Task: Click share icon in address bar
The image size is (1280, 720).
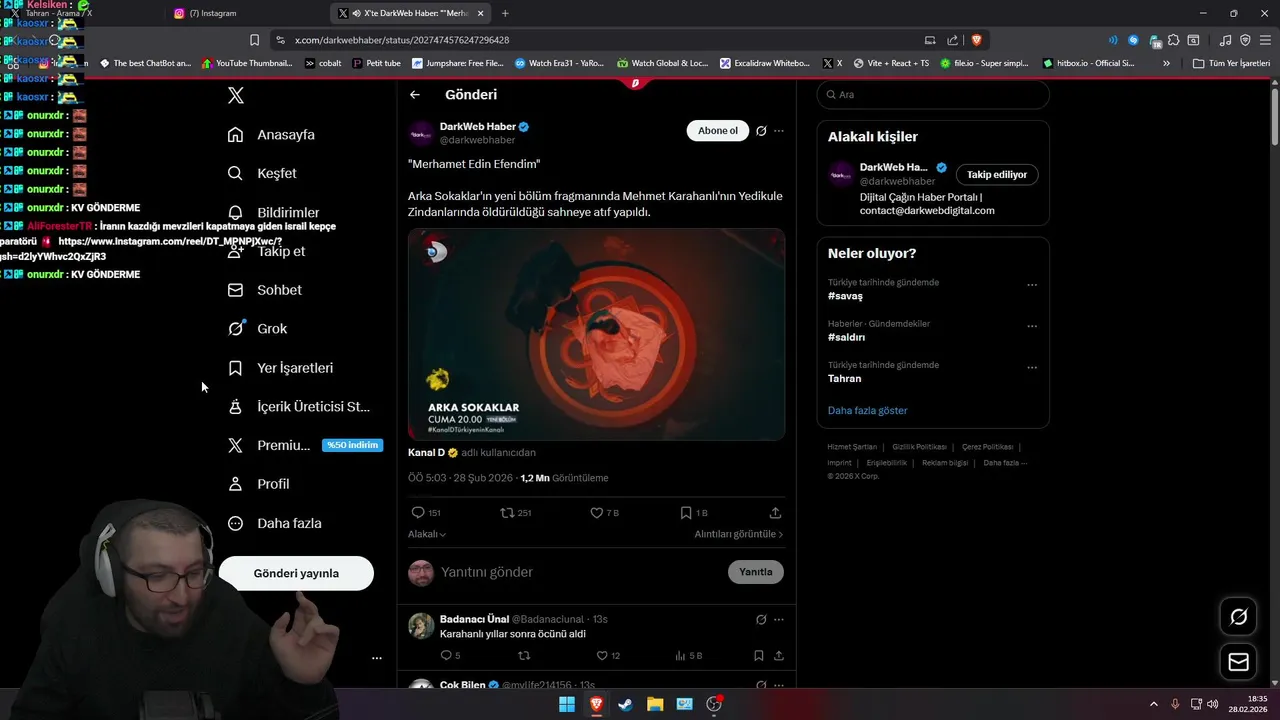Action: pyautogui.click(x=952, y=40)
